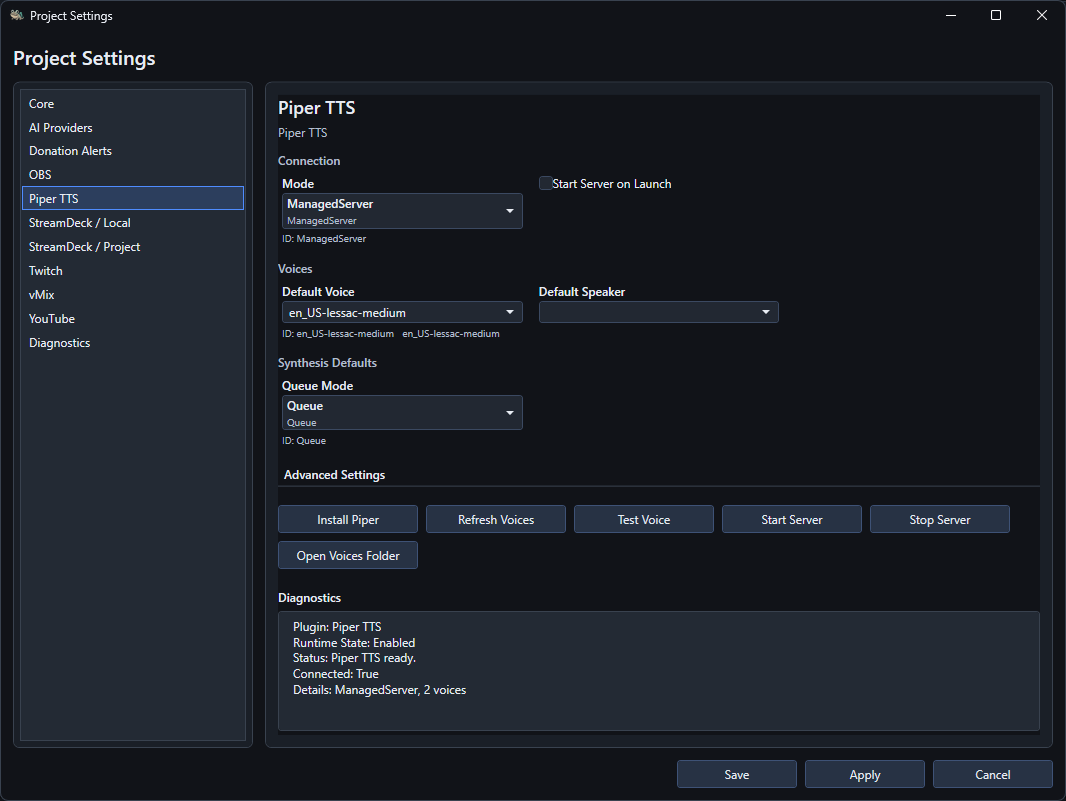1066x801 pixels.
Task: Open the Mode ManagedServer dropdown
Action: (x=402, y=211)
